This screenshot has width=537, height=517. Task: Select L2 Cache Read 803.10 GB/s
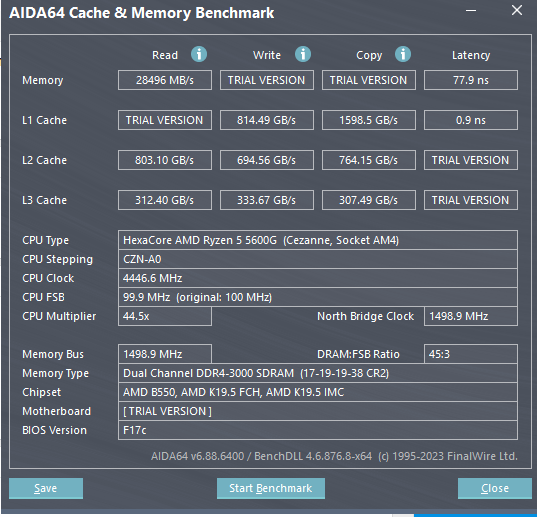click(165, 160)
